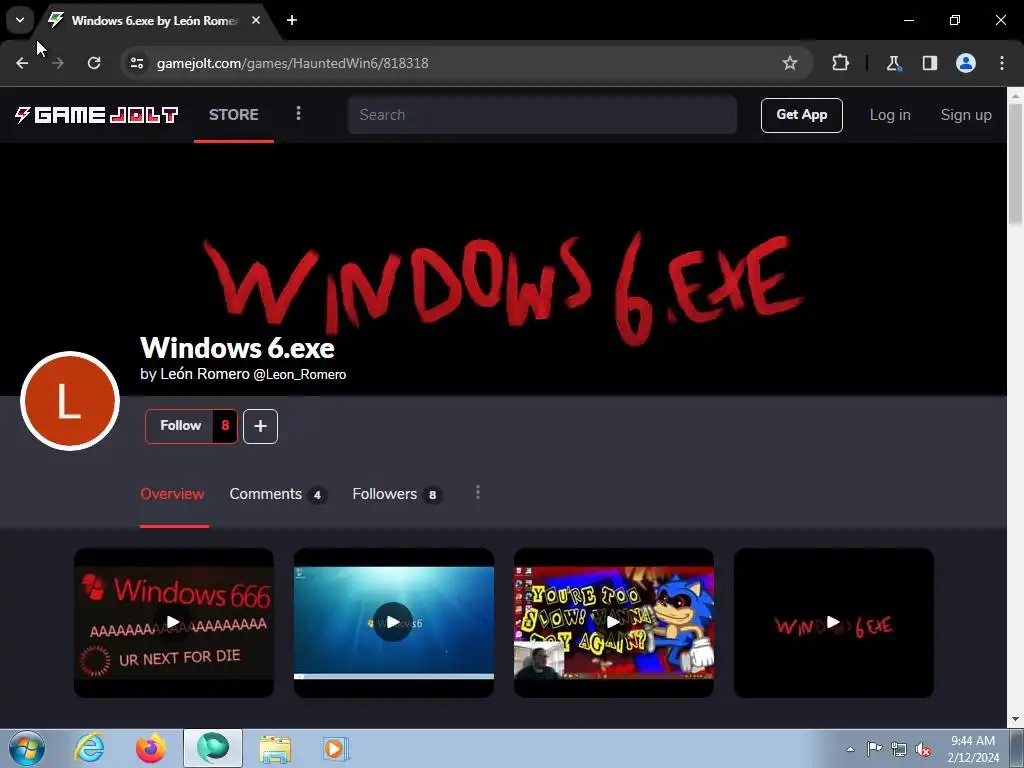The height and width of the screenshot is (768, 1024).
Task: Click the page vertical scrollbar thumb
Action: [x=1015, y=163]
